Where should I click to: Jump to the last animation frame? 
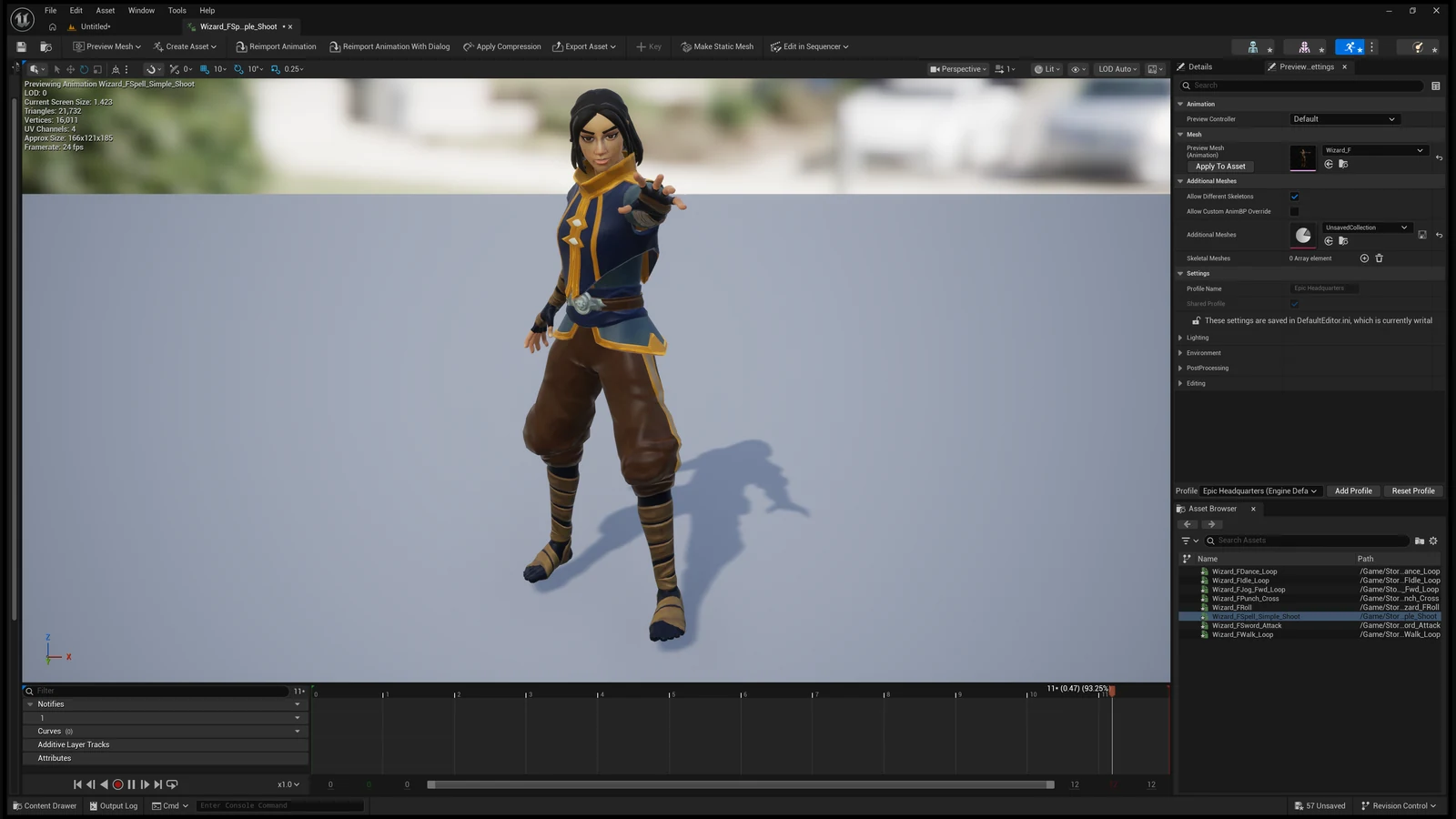pyautogui.click(x=158, y=784)
